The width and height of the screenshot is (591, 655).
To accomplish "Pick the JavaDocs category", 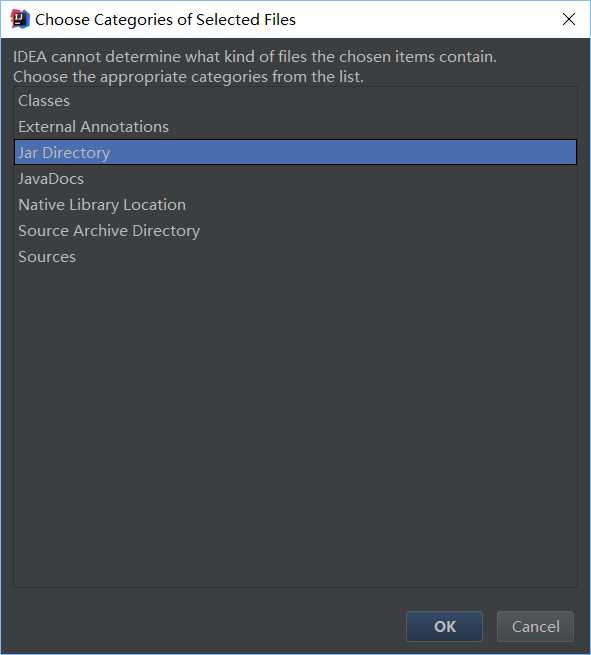I will click(295, 179).
